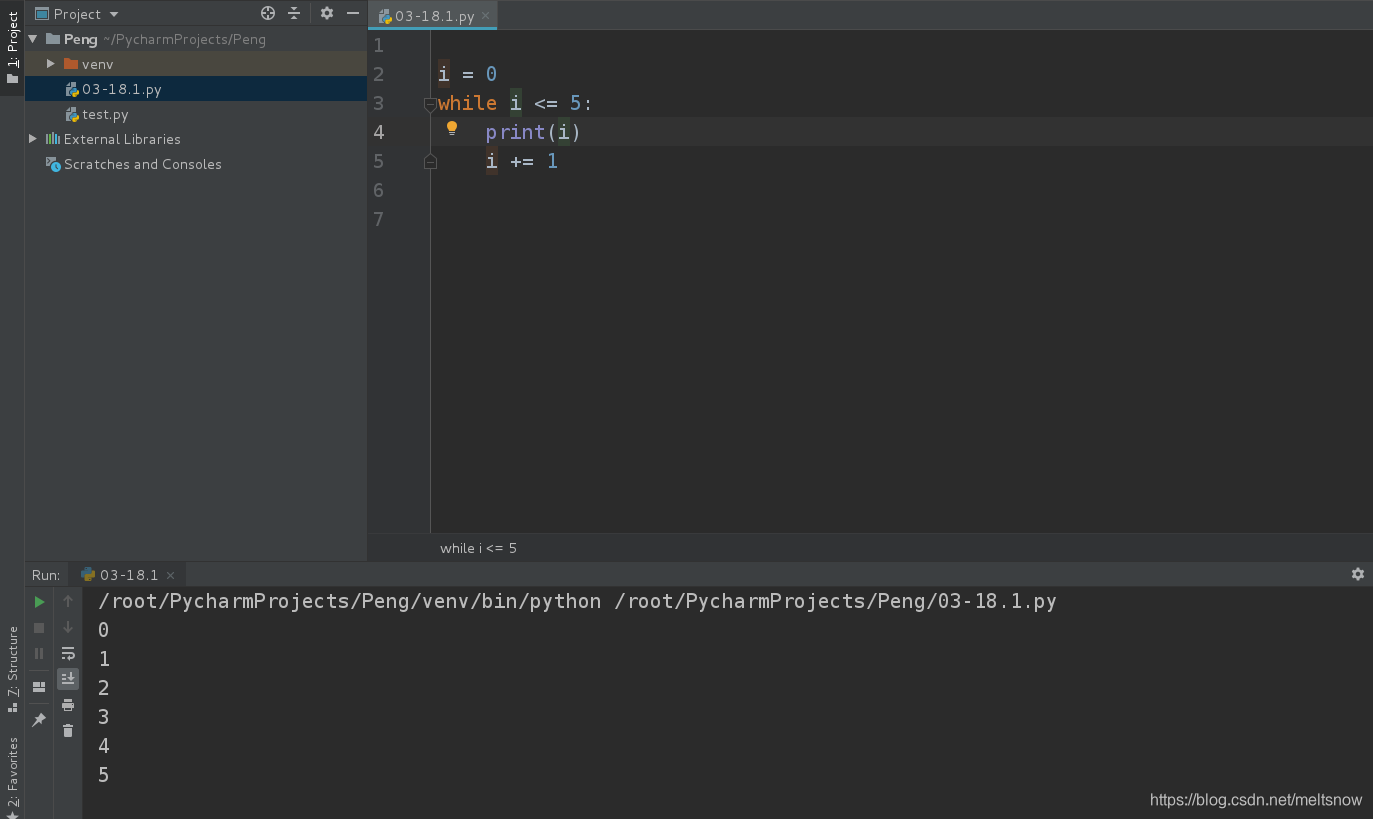Screen dimensions: 1373x819
Task: Clear console output with the trash icon
Action: pyautogui.click(x=68, y=731)
